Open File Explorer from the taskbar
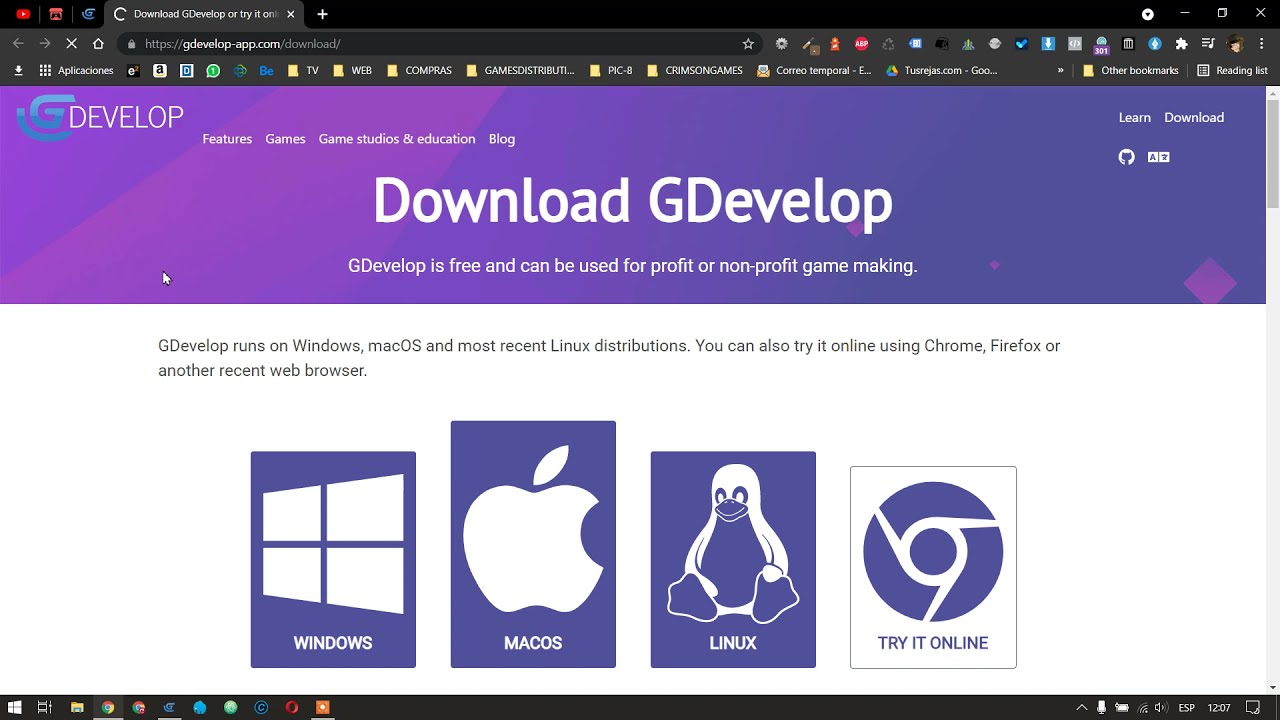The height and width of the screenshot is (720, 1280). coord(77,707)
